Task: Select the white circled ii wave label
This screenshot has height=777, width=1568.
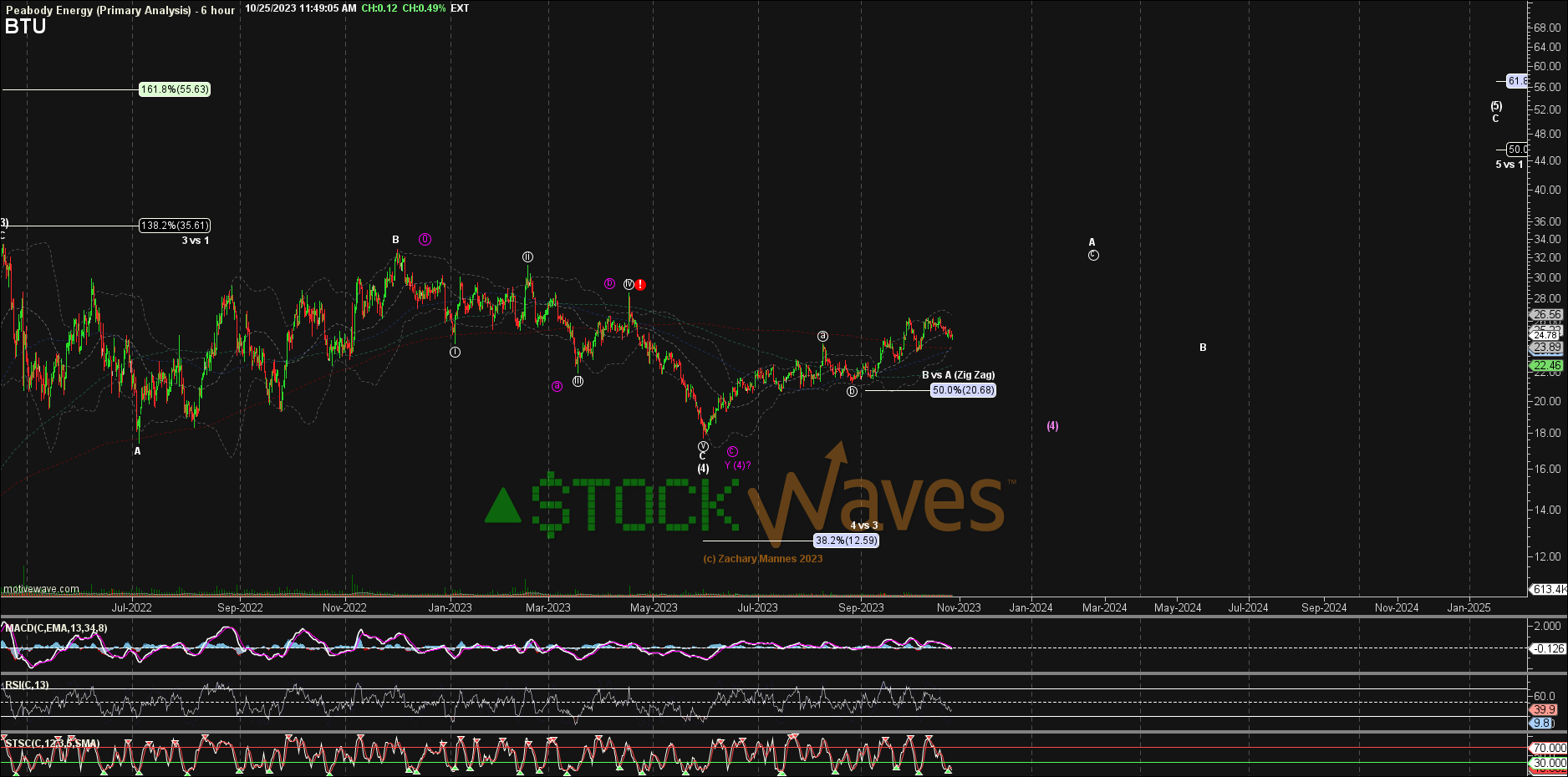Action: pyautogui.click(x=528, y=257)
